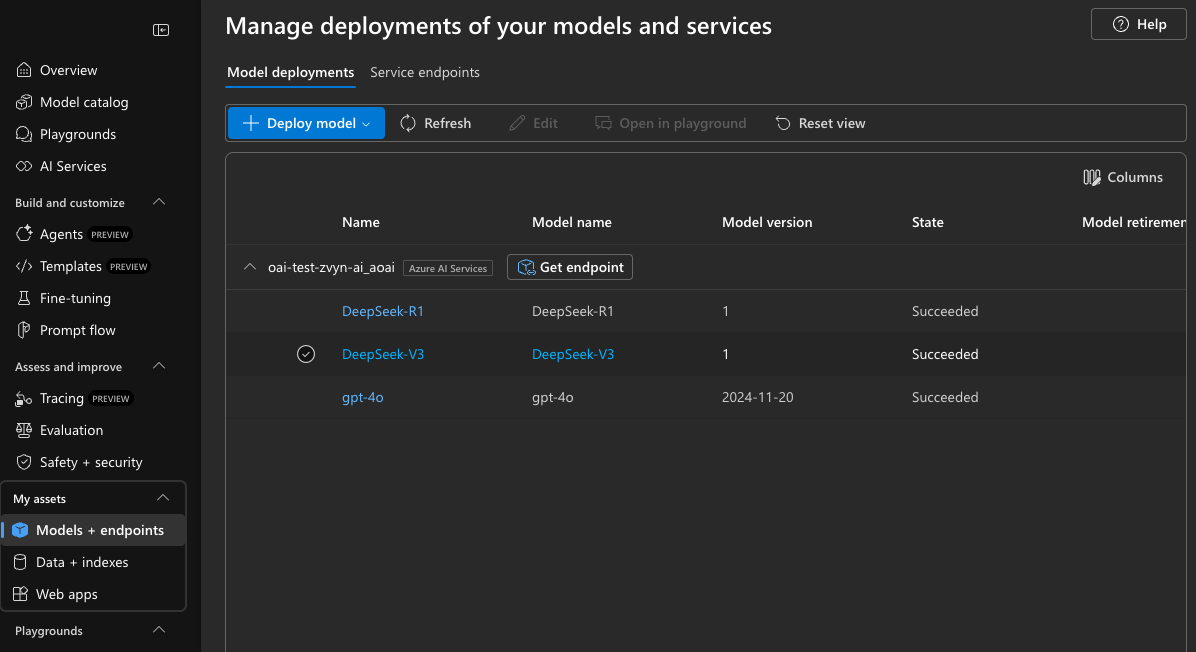Click Get endpoint button

570,267
